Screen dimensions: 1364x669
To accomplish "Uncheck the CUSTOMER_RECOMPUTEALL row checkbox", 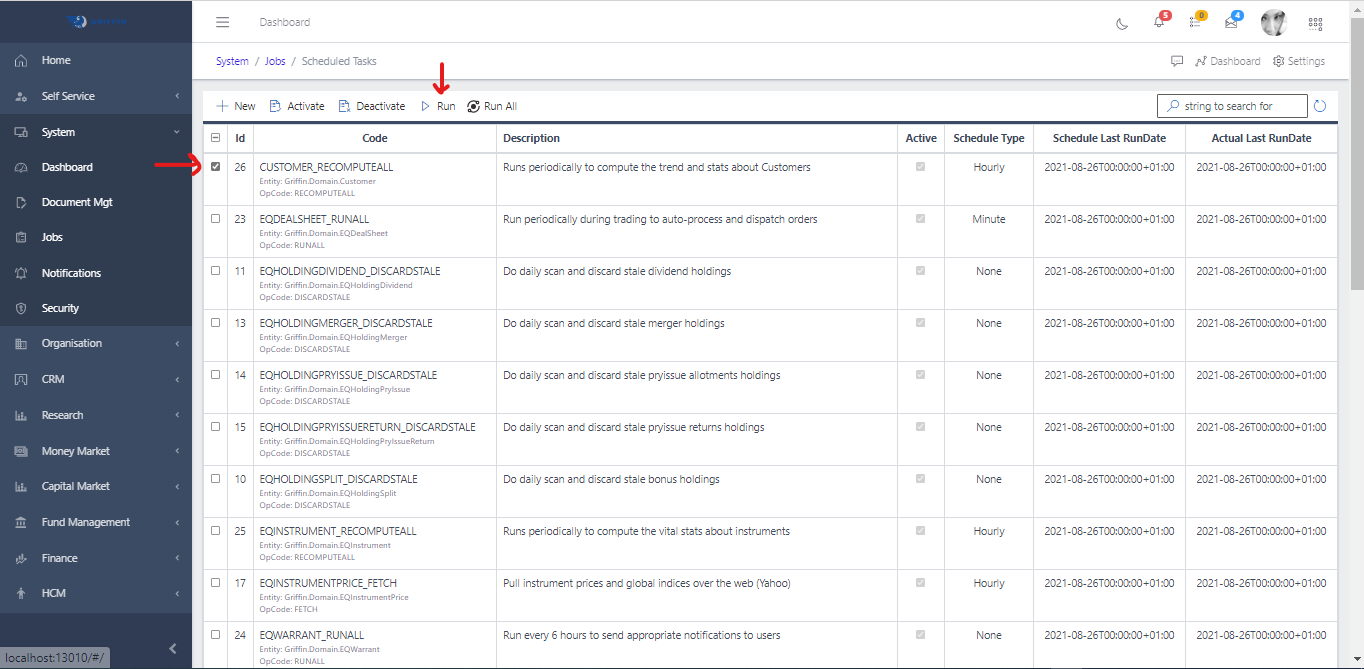I will click(215, 167).
